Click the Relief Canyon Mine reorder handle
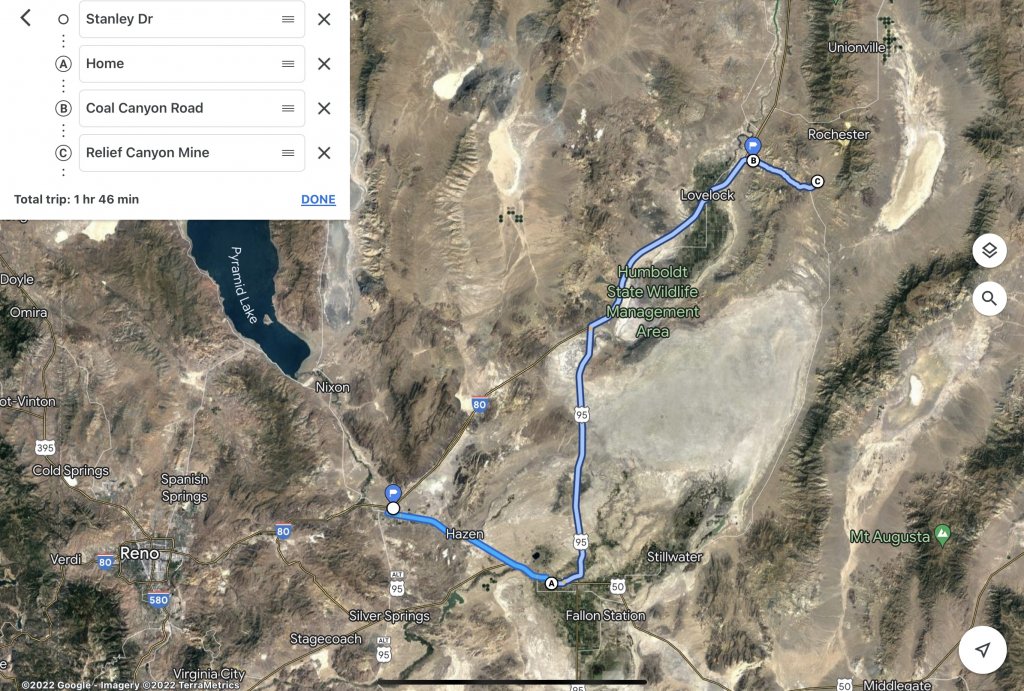Screen dimensions: 1024x691 [288, 153]
